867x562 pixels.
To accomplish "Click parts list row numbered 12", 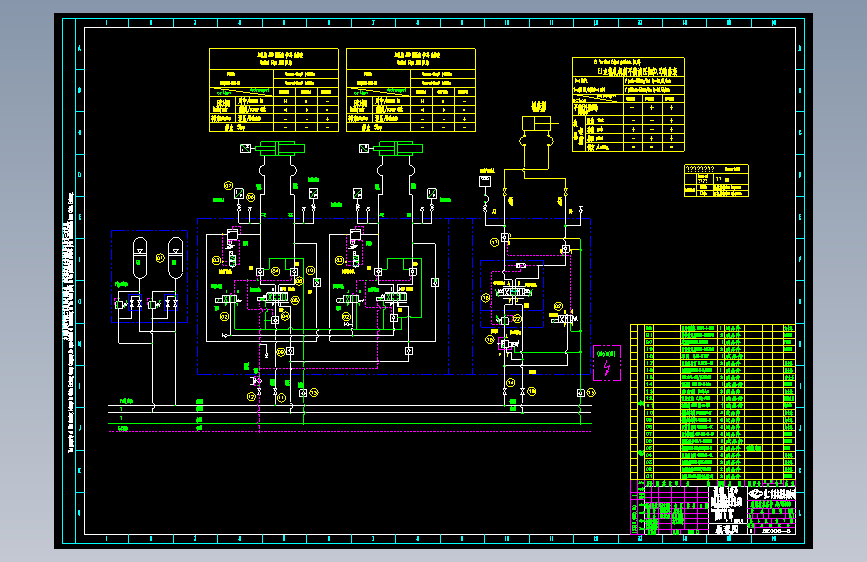I will pyautogui.click(x=713, y=398).
